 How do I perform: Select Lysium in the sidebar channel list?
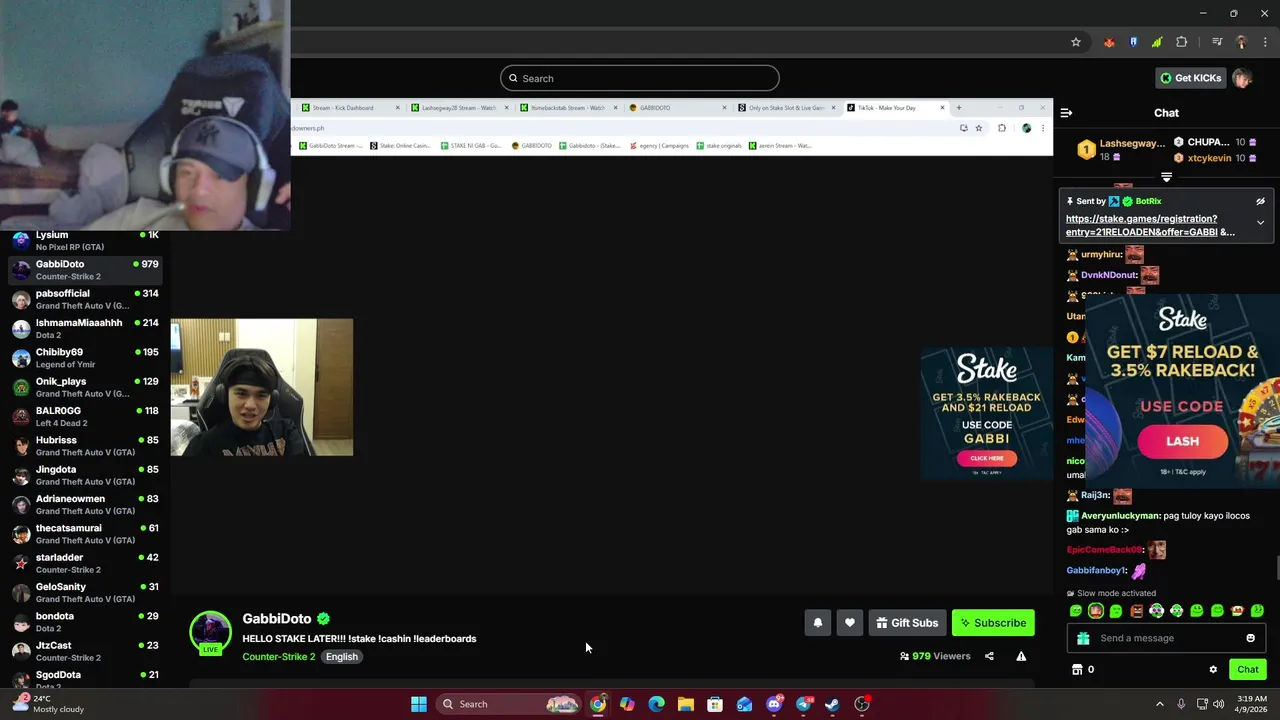[x=85, y=240]
